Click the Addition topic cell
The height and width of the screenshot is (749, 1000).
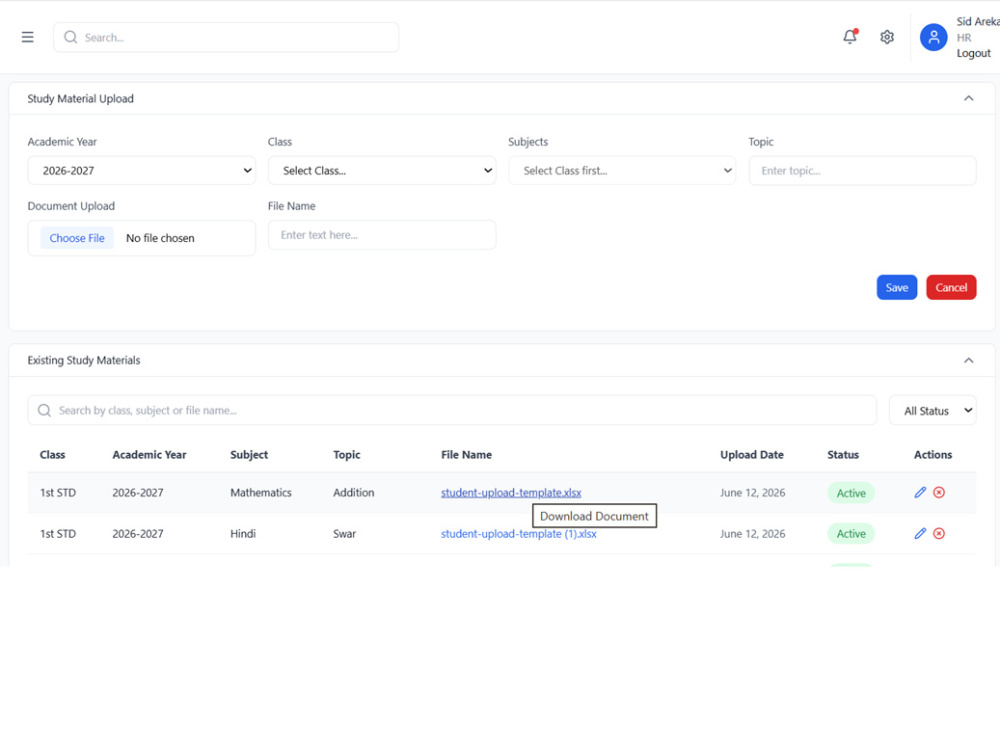pyautogui.click(x=353, y=493)
